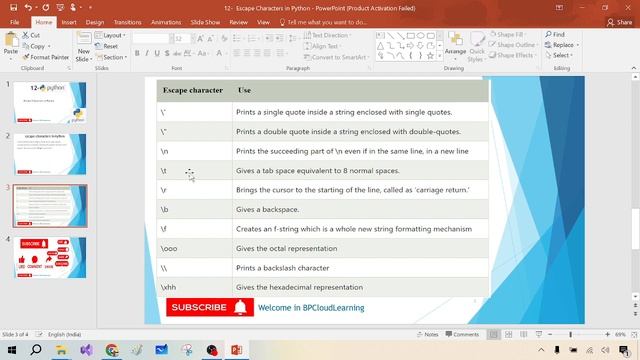Increase font size button
This screenshot has width=640, height=360.
(x=200, y=39)
